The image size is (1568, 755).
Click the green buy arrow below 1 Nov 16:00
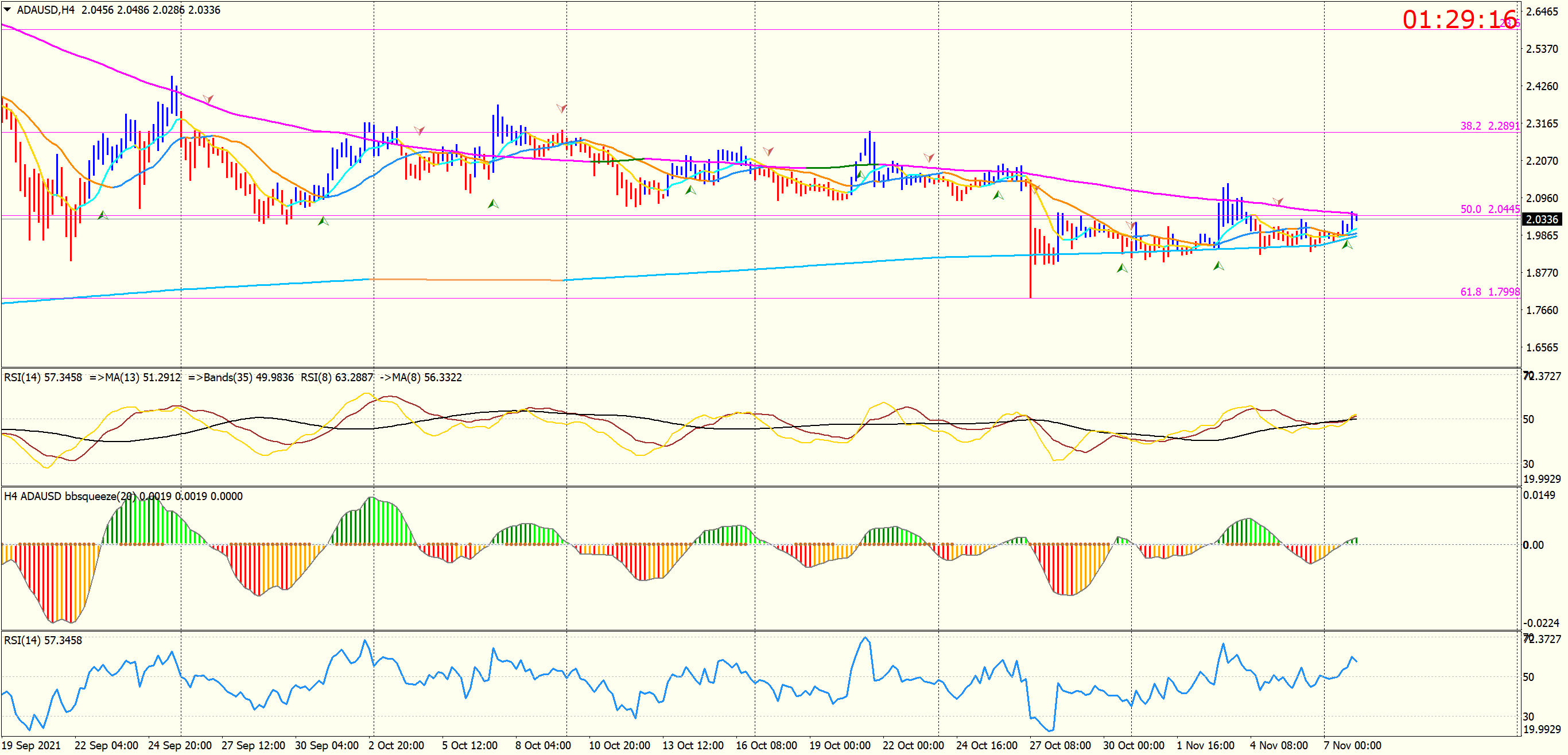click(x=1218, y=266)
